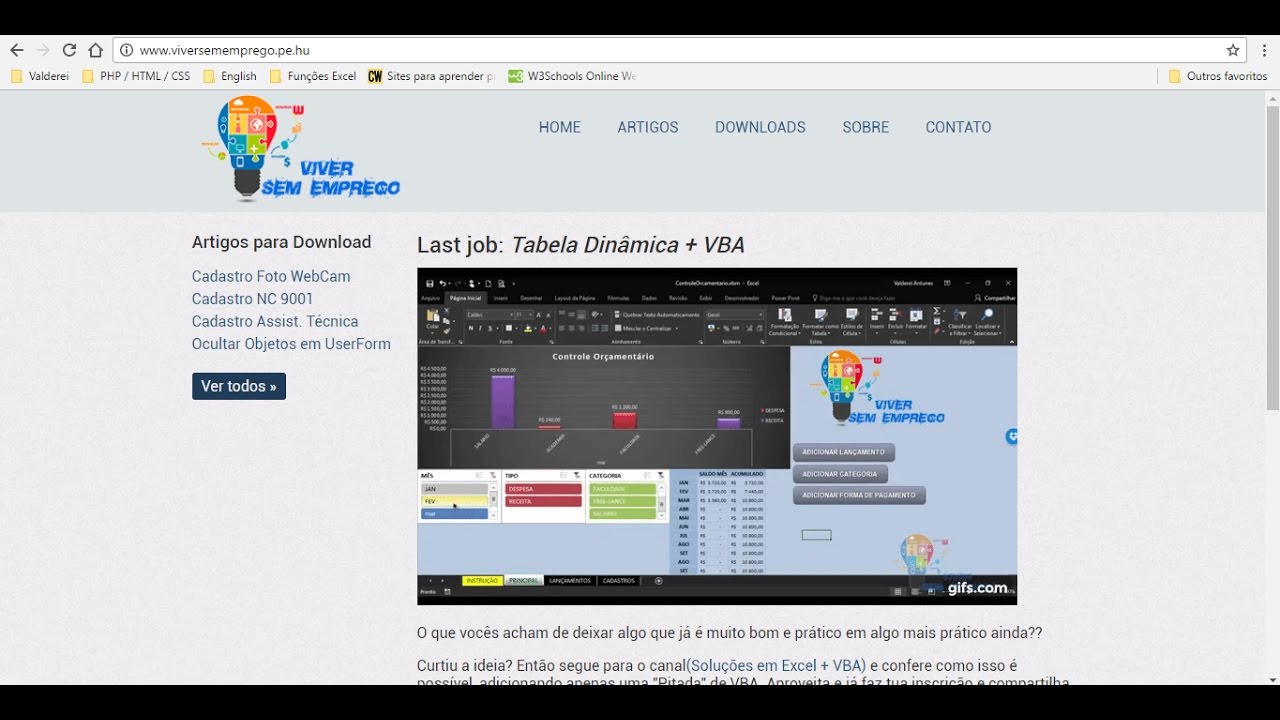Open the Cadastro Foto WebCam article
1280x720 pixels.
pos(271,276)
